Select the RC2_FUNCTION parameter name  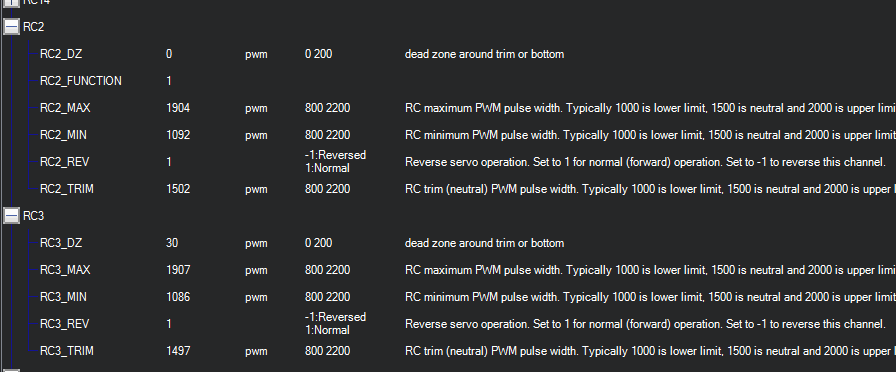coord(81,81)
